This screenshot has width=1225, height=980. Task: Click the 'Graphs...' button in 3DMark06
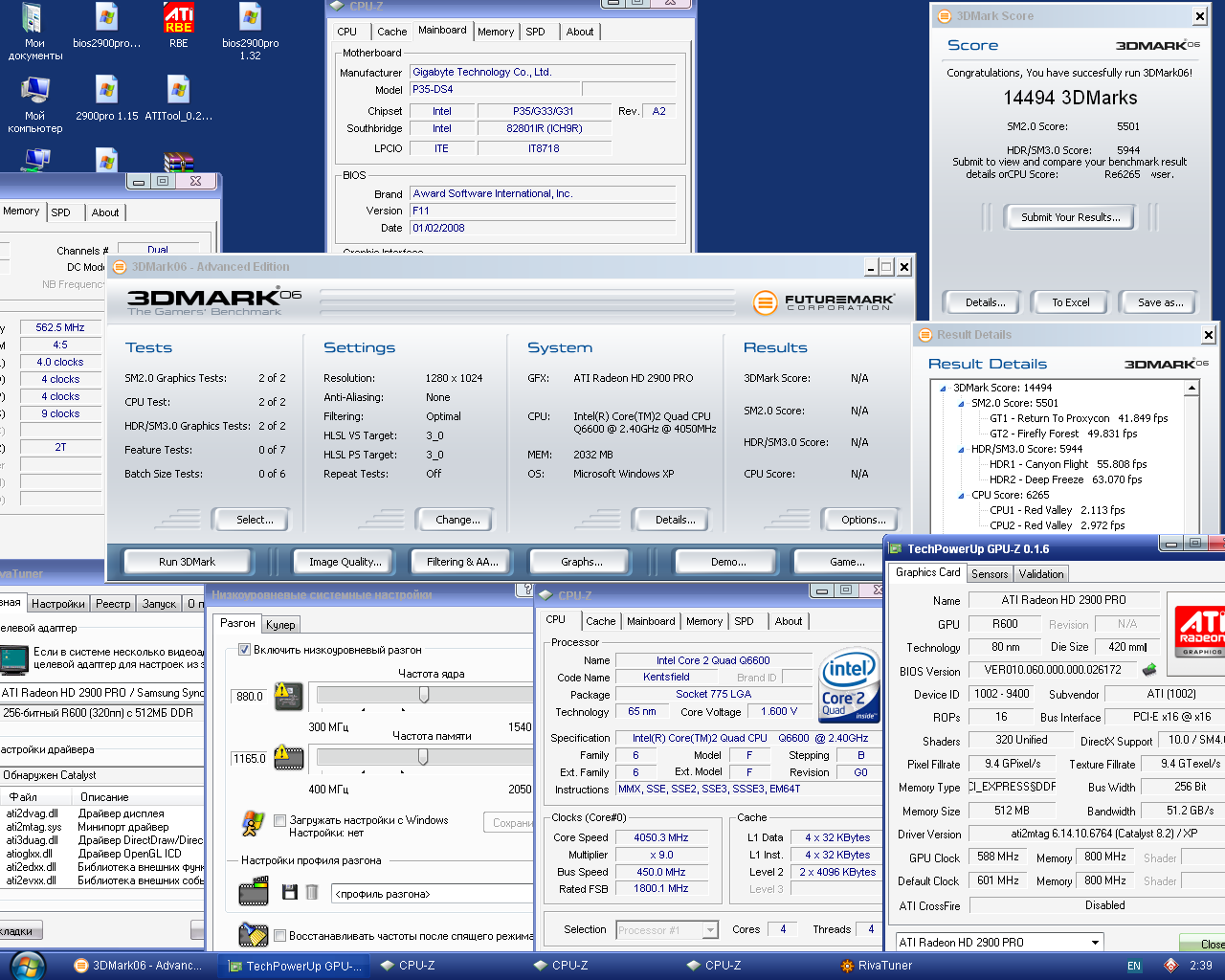click(x=582, y=562)
